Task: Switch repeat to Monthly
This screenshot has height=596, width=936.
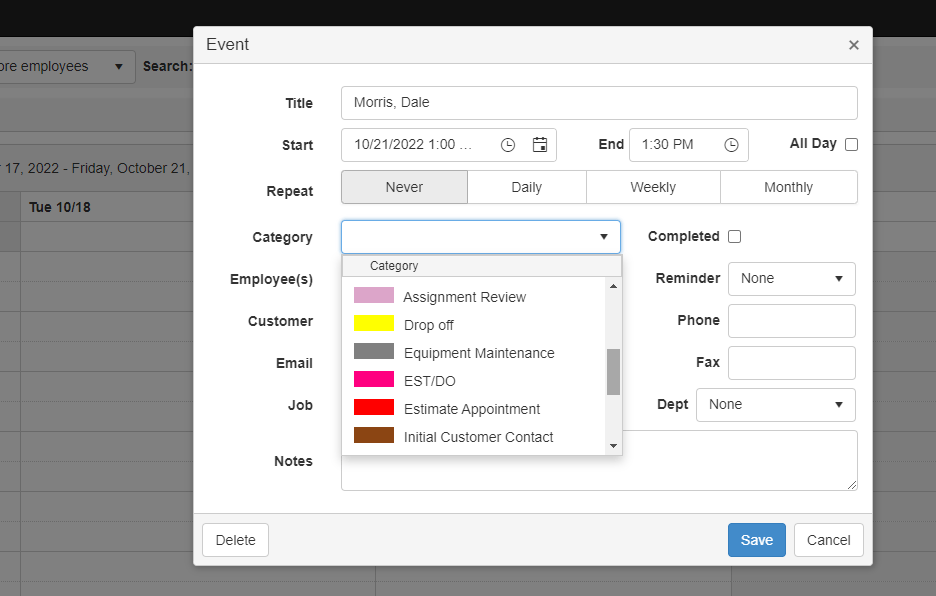Action: coord(789,187)
